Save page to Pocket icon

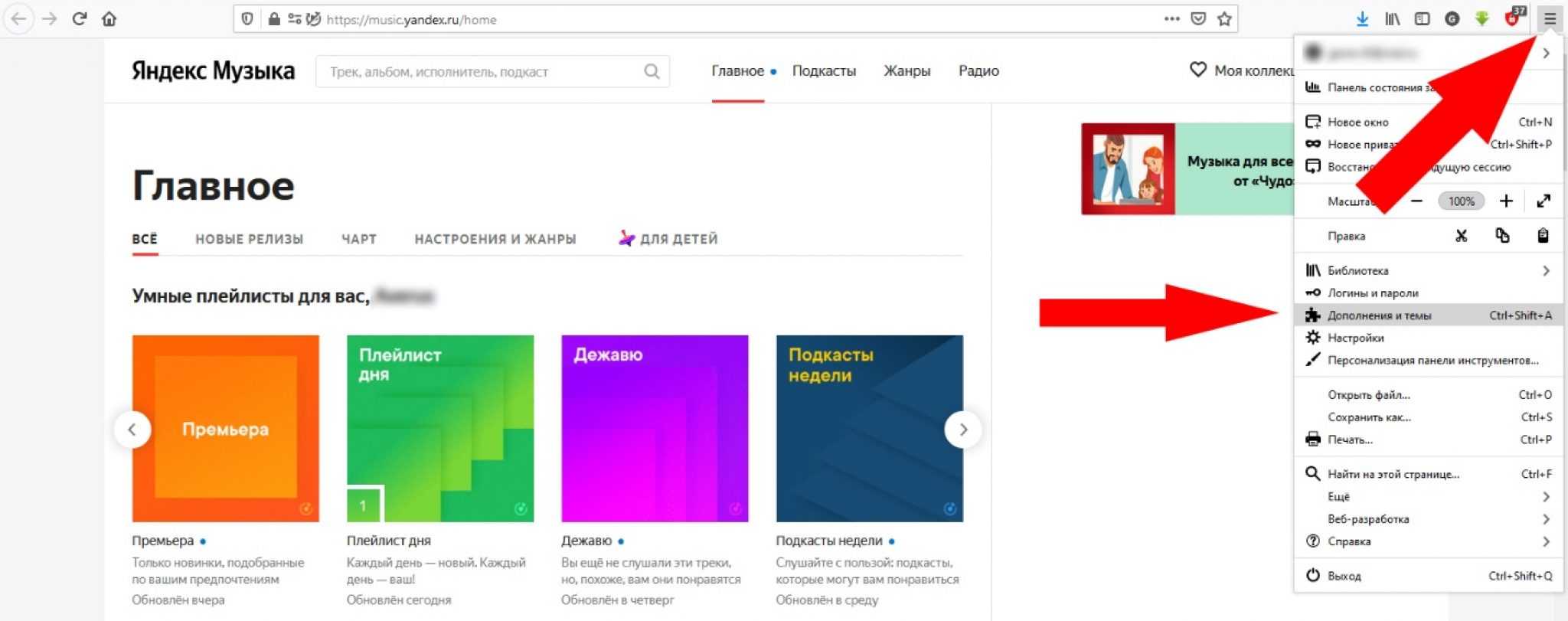[1198, 19]
